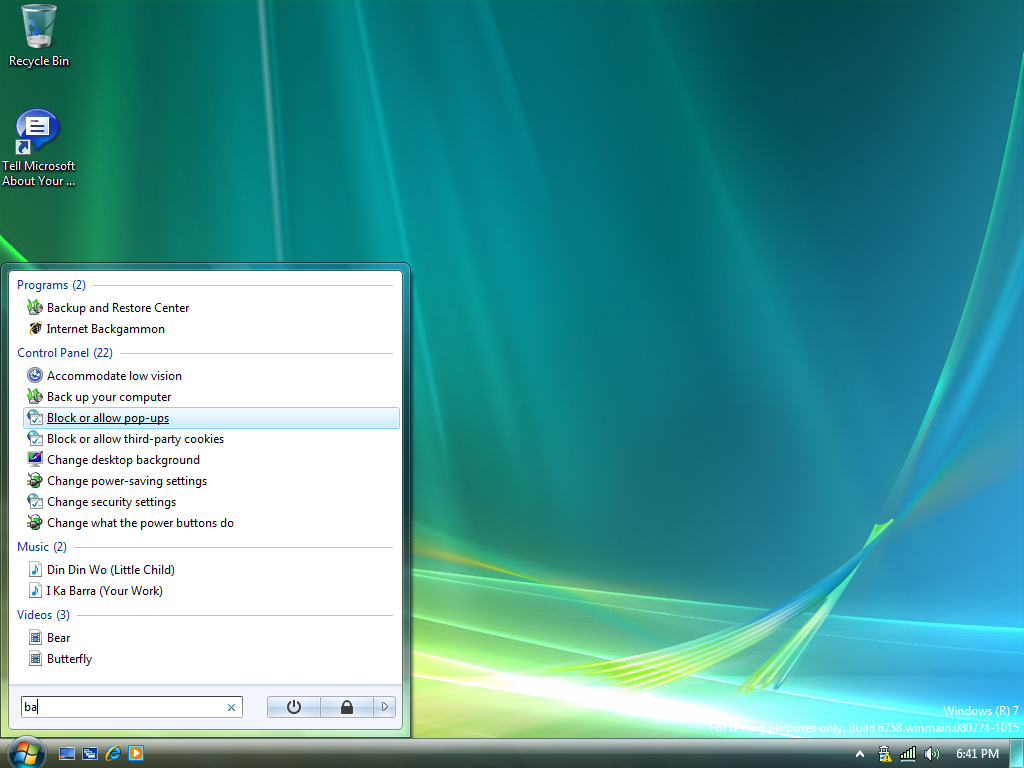Click the Start orb button
Screen dimensions: 1024x768
click(25, 752)
